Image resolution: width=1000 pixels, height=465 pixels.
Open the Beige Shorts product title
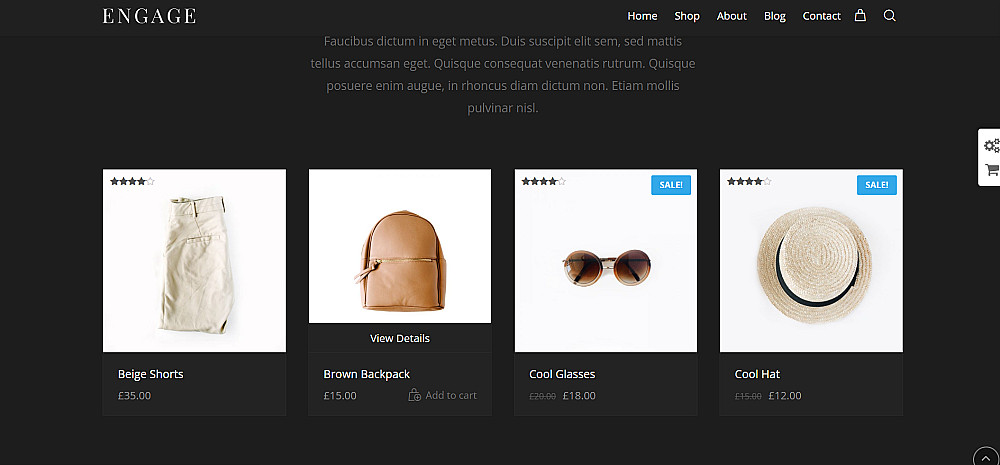pyautogui.click(x=151, y=374)
